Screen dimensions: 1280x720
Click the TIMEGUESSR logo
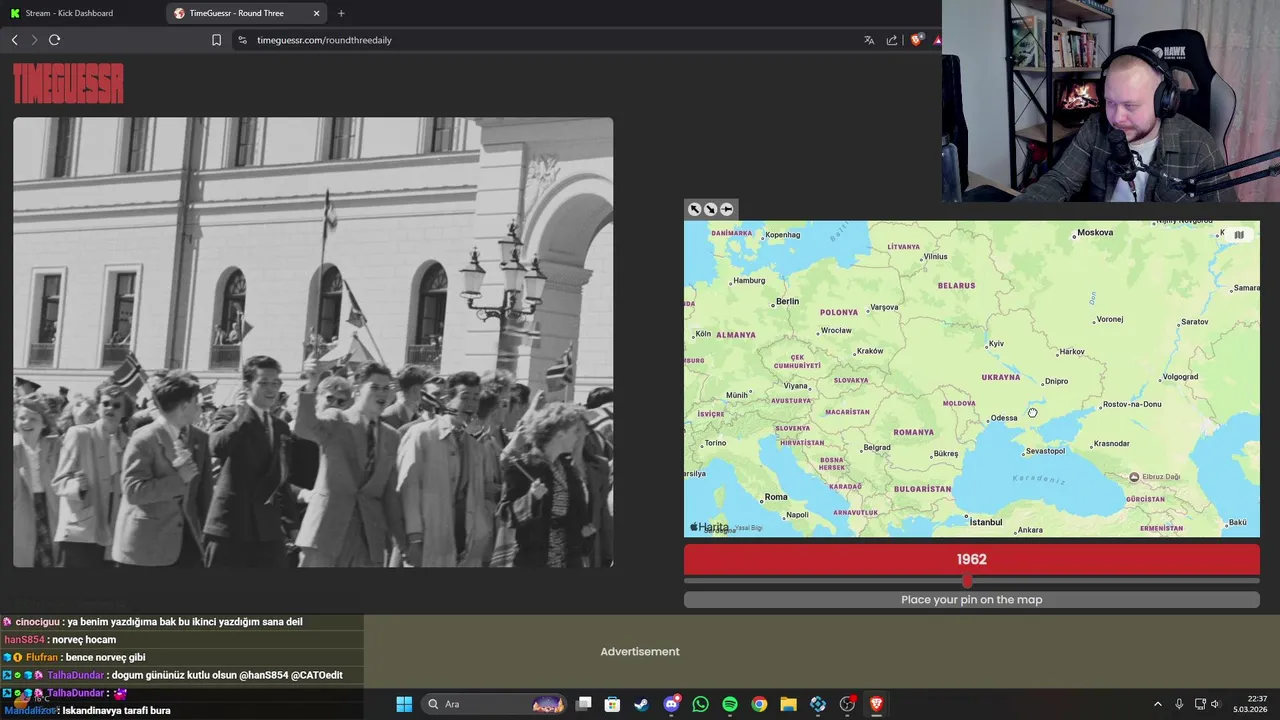click(x=68, y=84)
